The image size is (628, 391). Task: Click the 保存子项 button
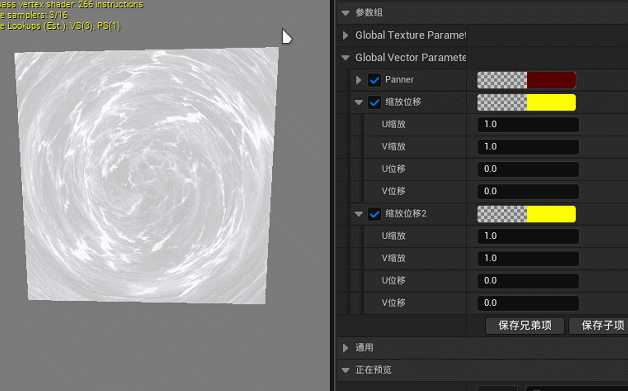[x=600, y=326]
